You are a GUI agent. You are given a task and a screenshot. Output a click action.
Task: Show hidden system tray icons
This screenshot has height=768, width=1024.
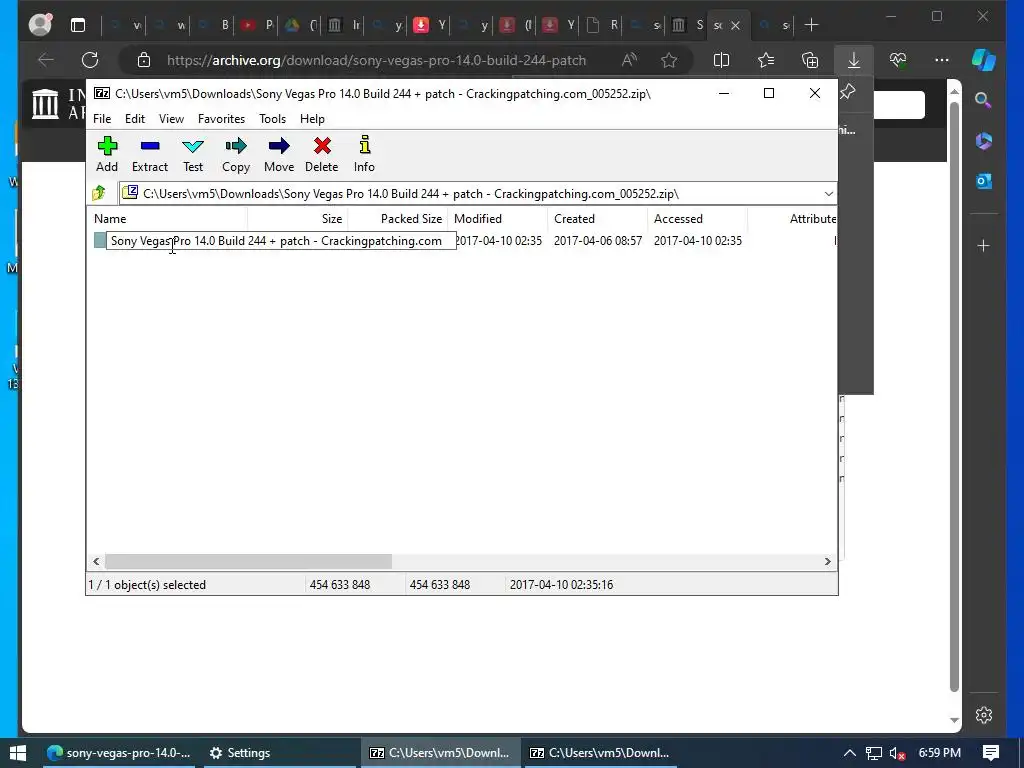point(849,753)
